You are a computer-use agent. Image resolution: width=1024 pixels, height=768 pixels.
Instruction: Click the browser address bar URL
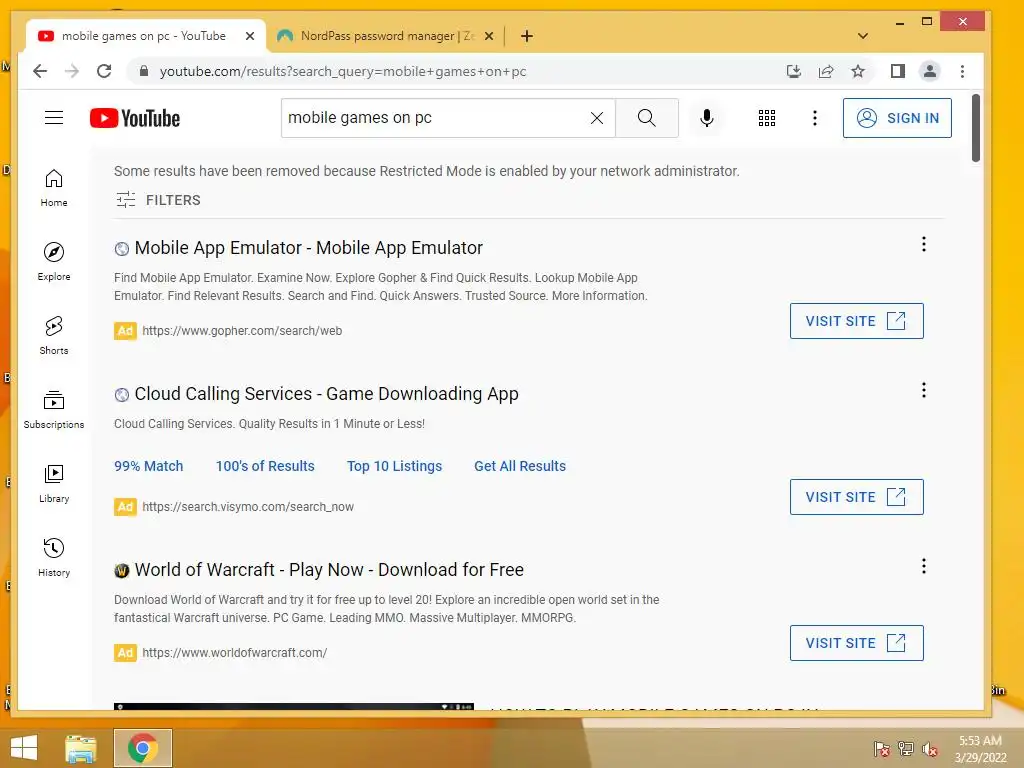coord(343,71)
